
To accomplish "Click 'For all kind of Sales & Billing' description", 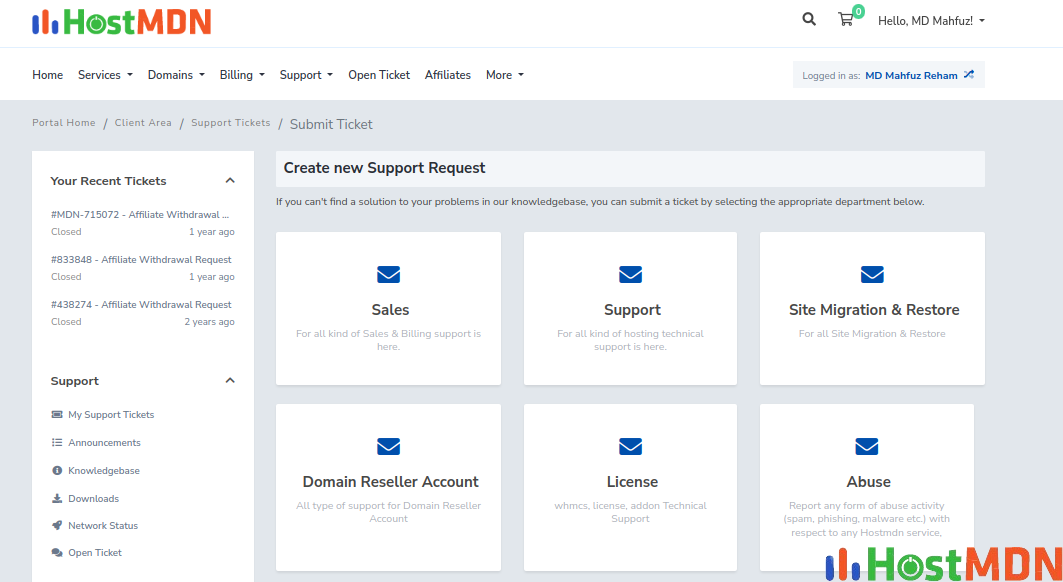I will (388, 340).
